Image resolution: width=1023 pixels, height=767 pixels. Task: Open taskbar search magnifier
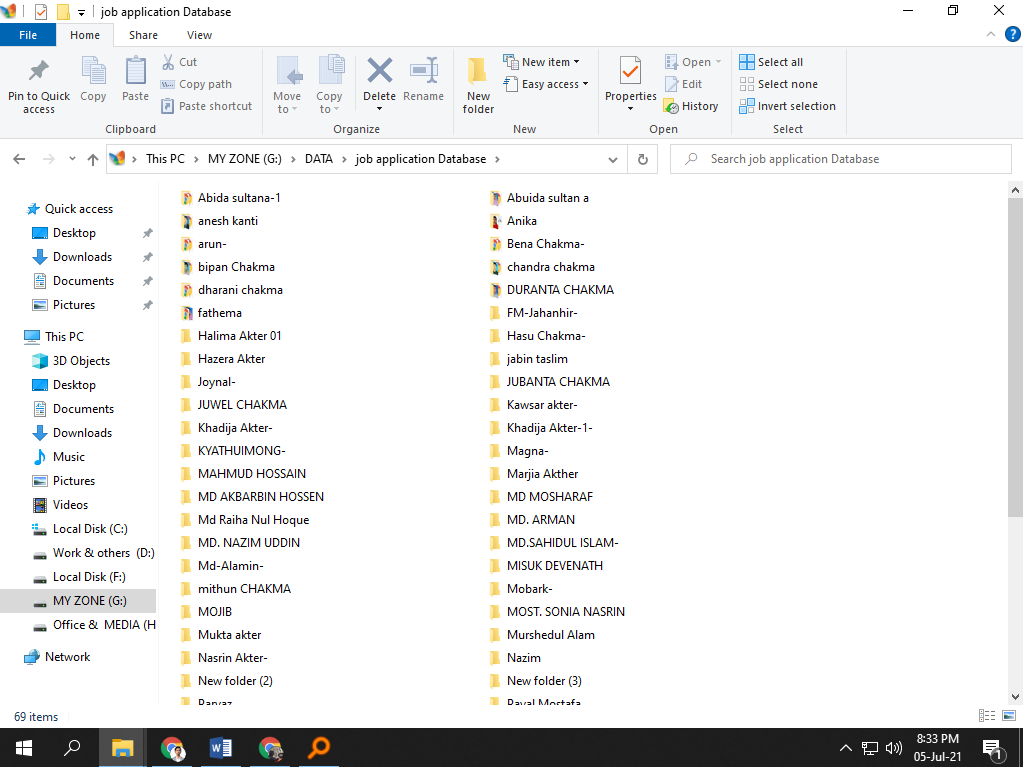[x=72, y=747]
